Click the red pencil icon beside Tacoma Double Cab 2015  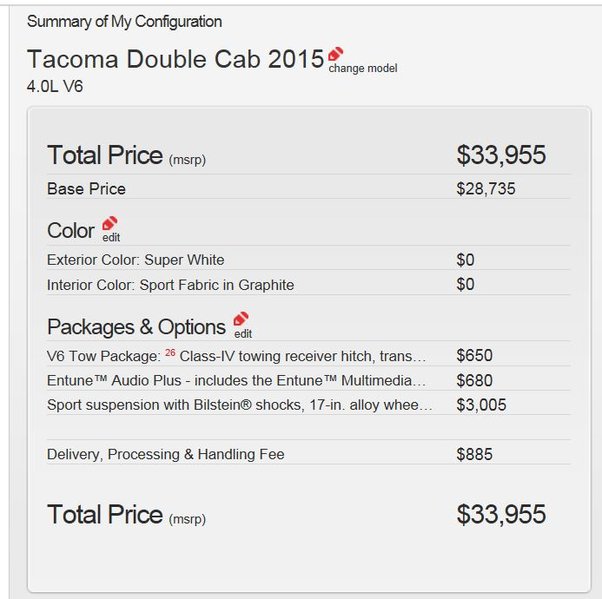(336, 54)
